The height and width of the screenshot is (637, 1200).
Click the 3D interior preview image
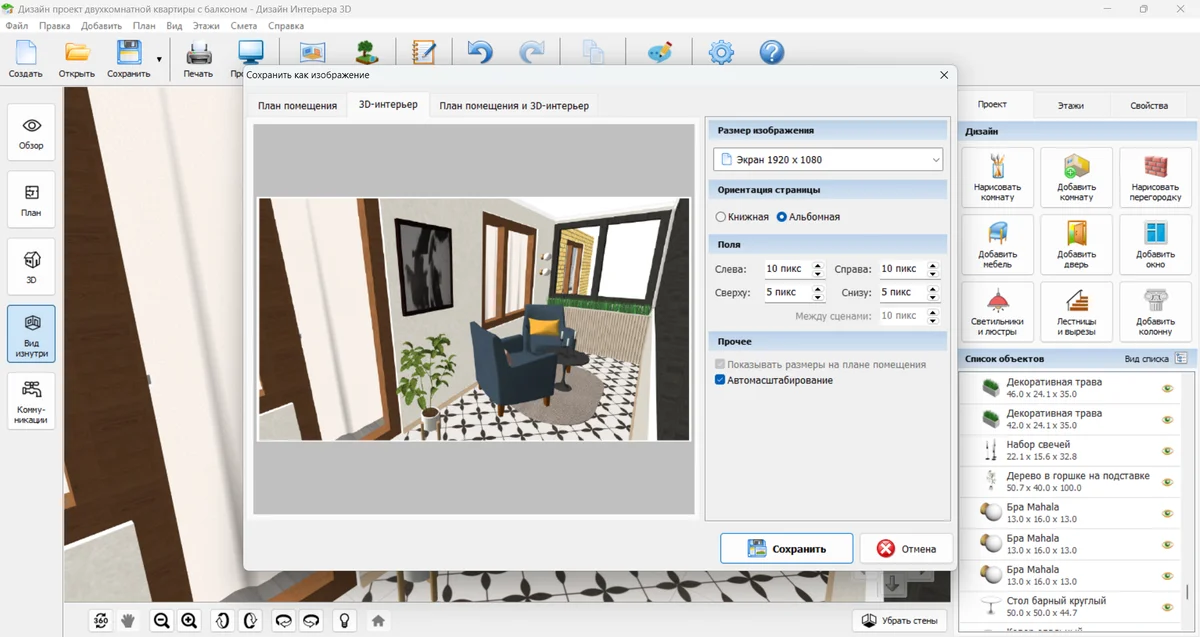pyautogui.click(x=474, y=319)
